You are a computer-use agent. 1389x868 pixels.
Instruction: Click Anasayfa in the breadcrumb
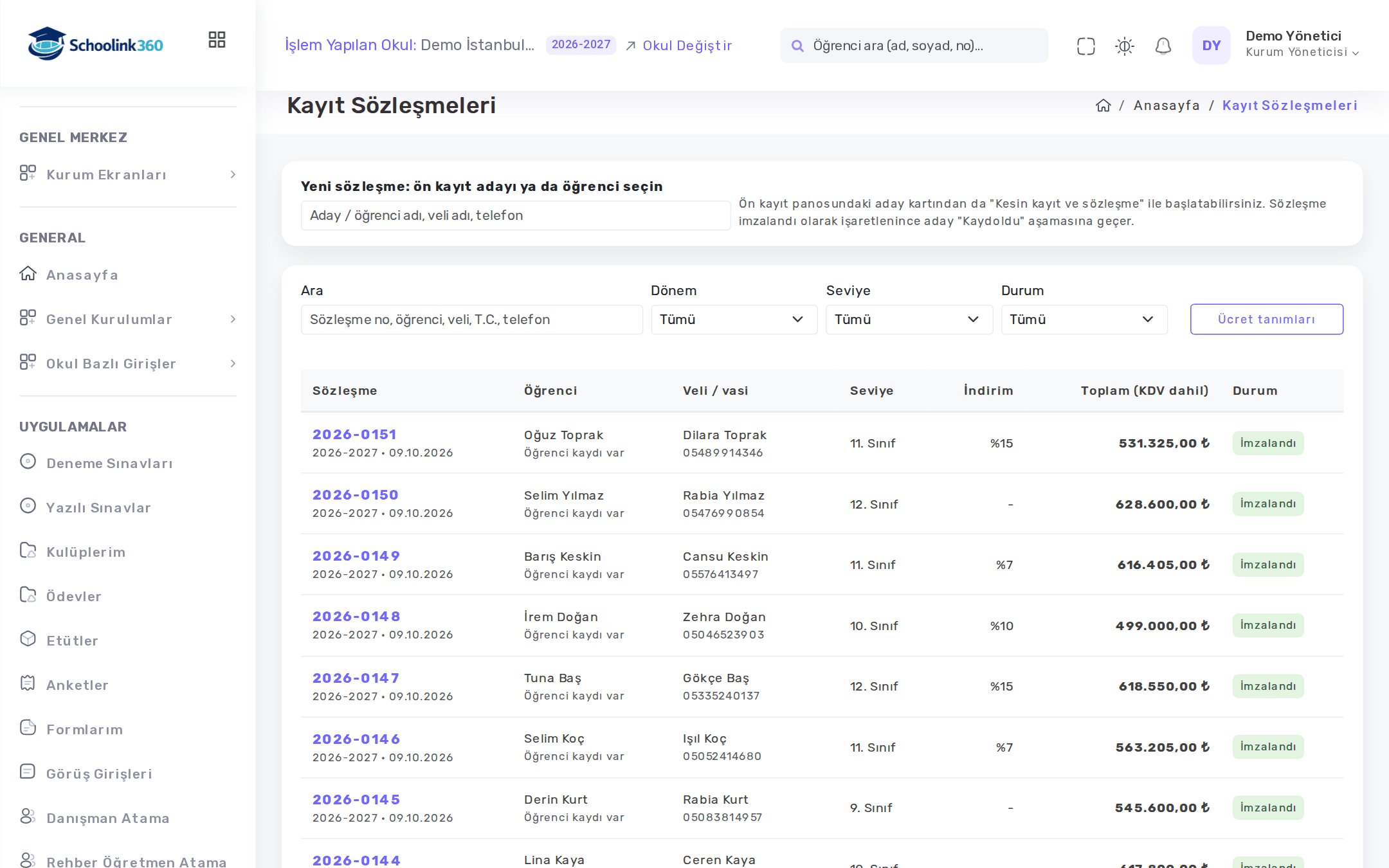click(x=1166, y=105)
